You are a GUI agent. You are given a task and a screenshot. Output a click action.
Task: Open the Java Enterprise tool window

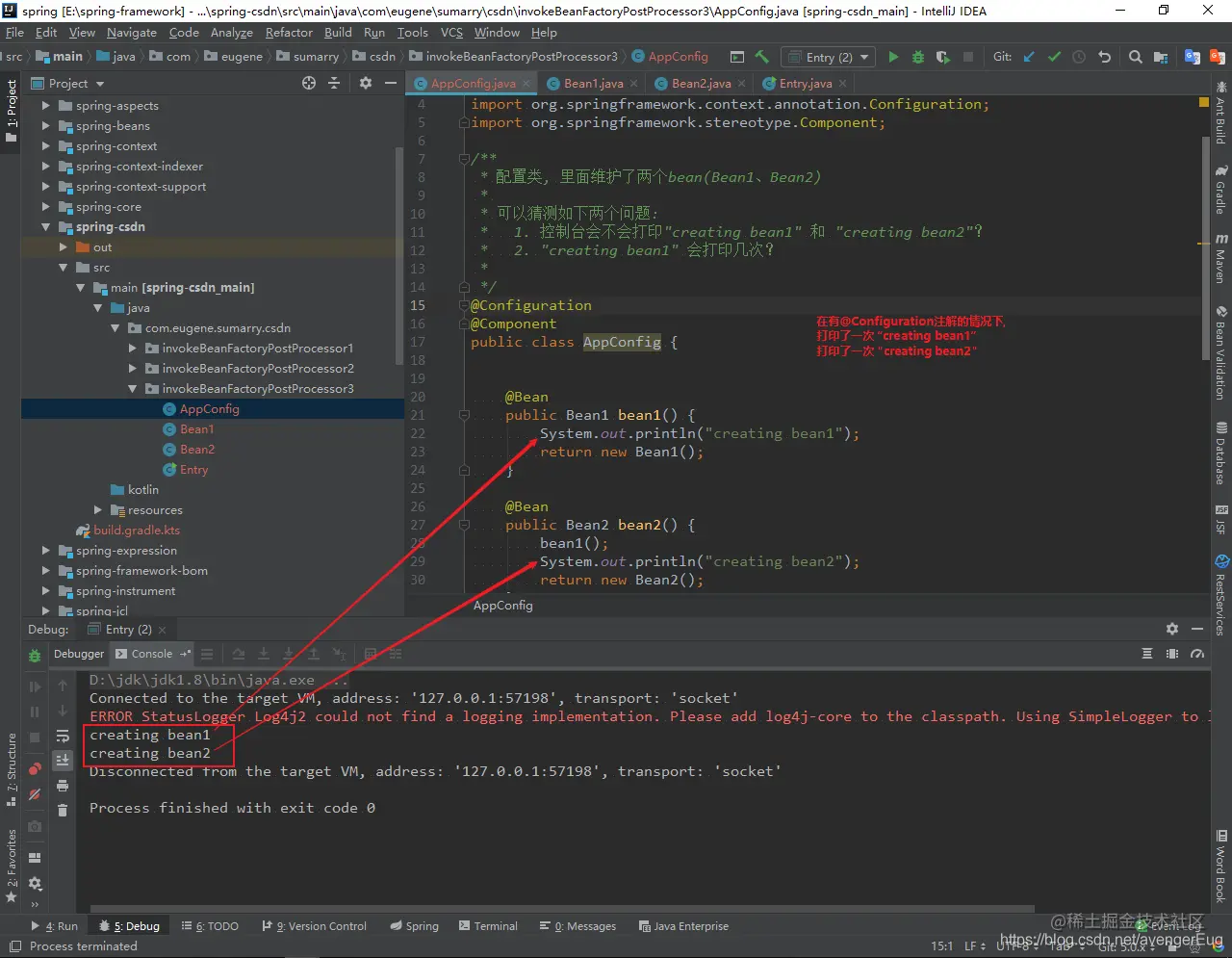click(x=684, y=926)
